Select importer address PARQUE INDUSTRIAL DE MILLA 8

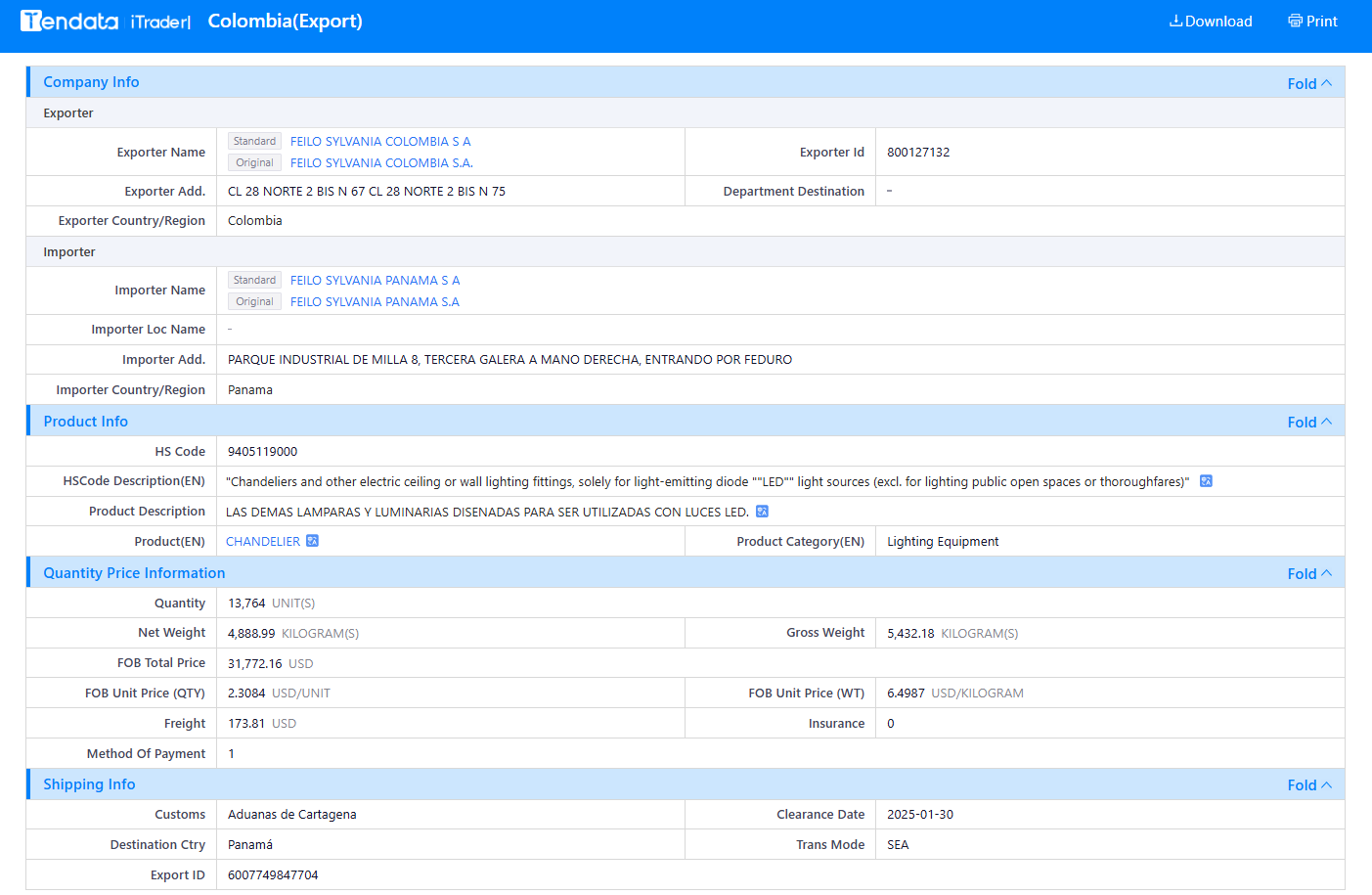coord(509,360)
